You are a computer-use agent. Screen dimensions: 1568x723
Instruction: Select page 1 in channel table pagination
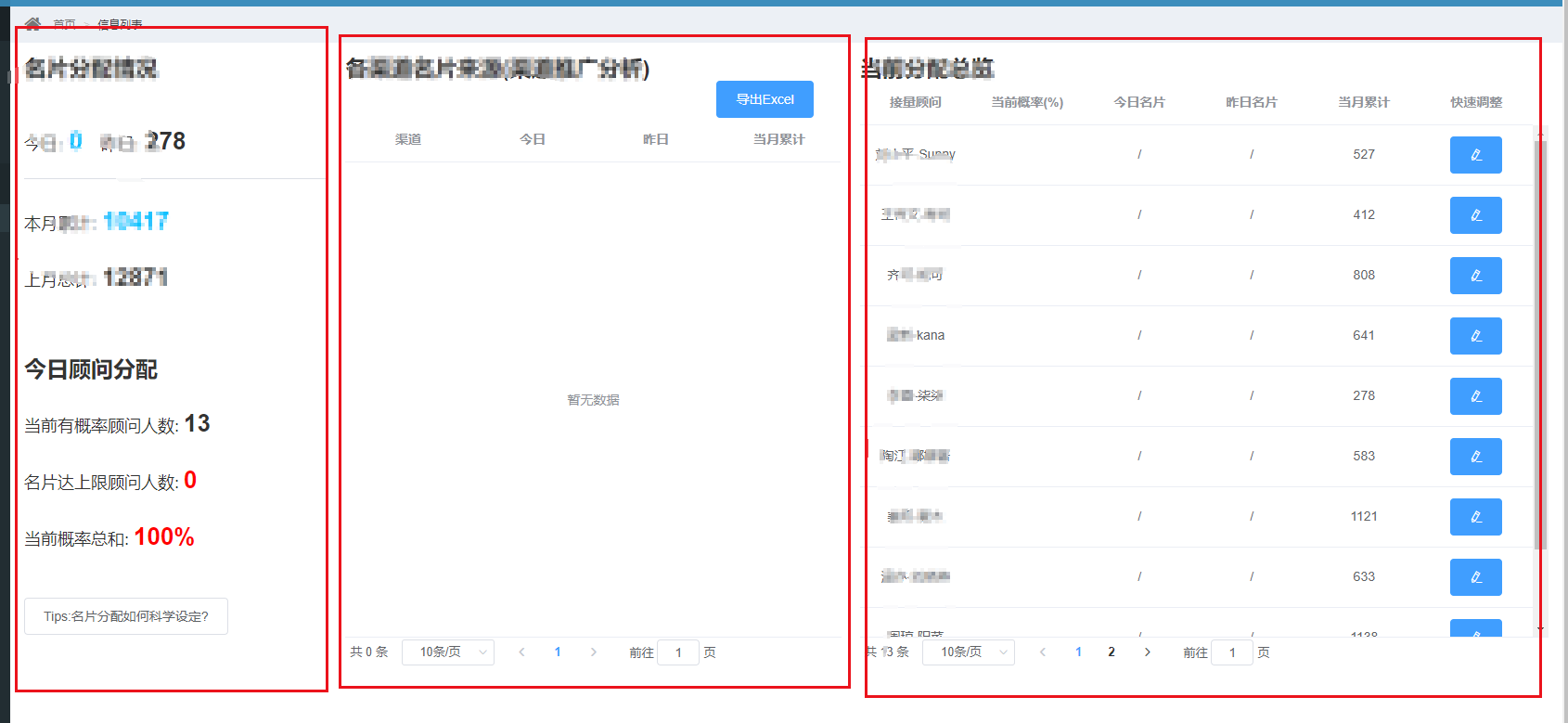558,652
